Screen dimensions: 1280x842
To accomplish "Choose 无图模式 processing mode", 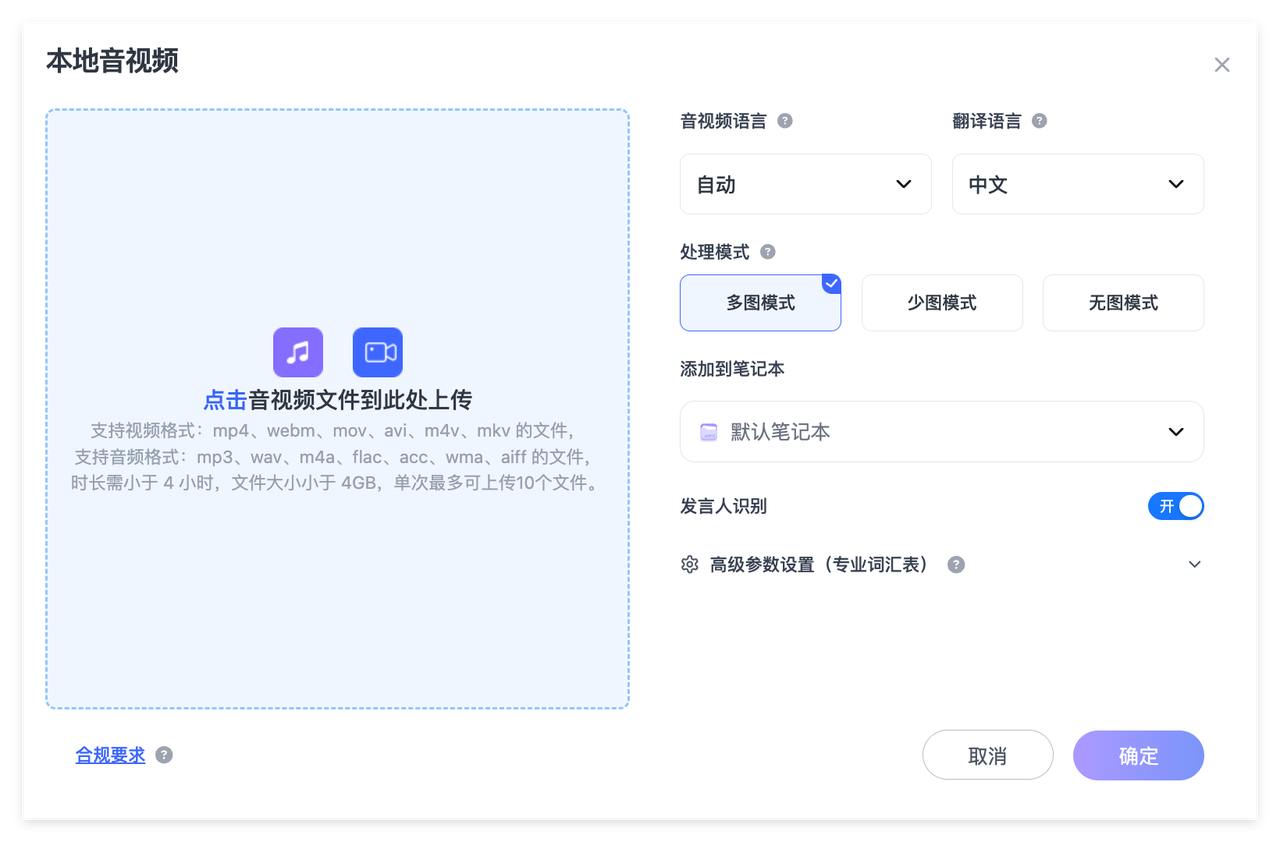I will point(1123,303).
